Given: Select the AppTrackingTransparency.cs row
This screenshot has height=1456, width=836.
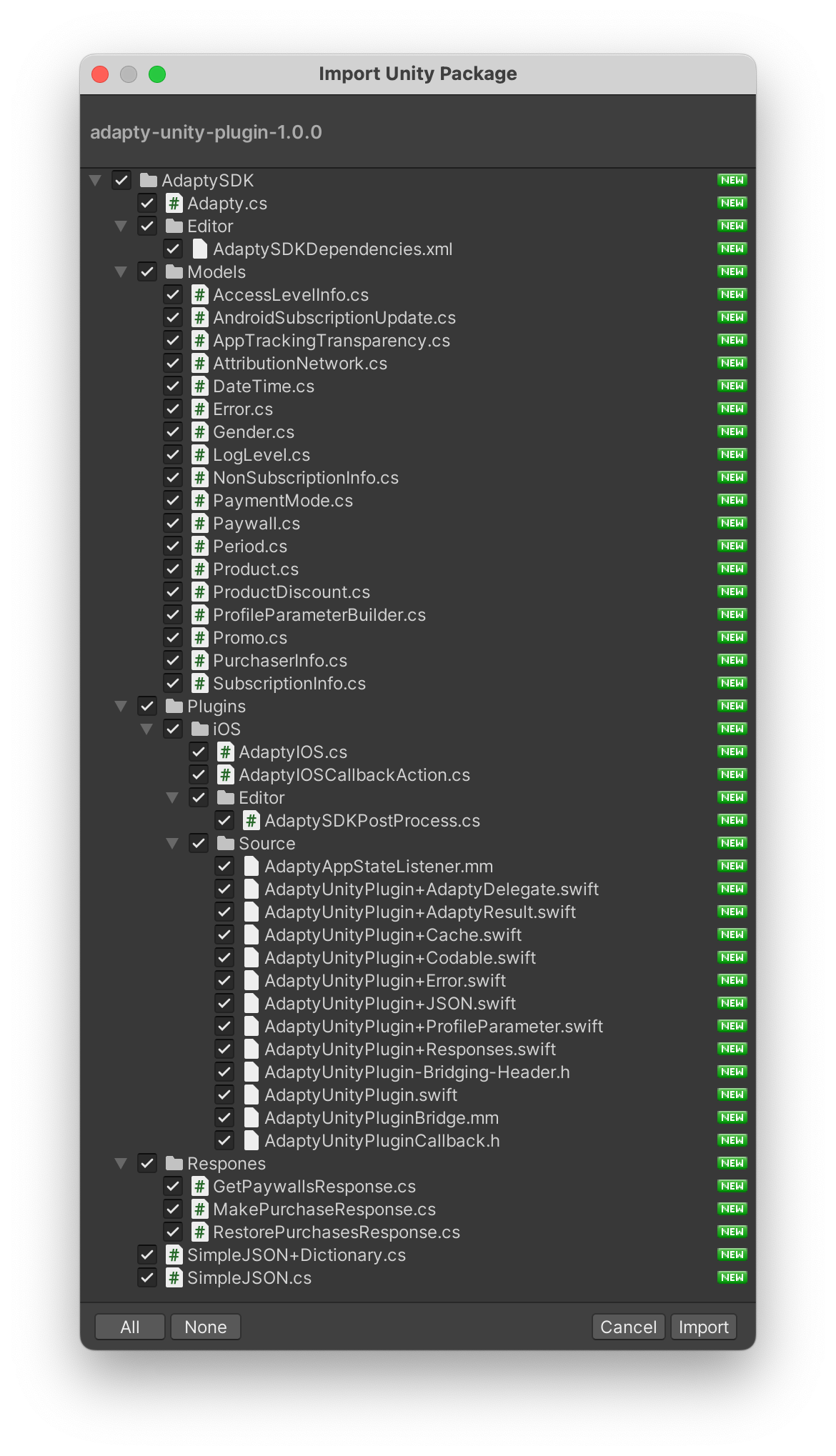Looking at the screenshot, I should click(x=418, y=340).
